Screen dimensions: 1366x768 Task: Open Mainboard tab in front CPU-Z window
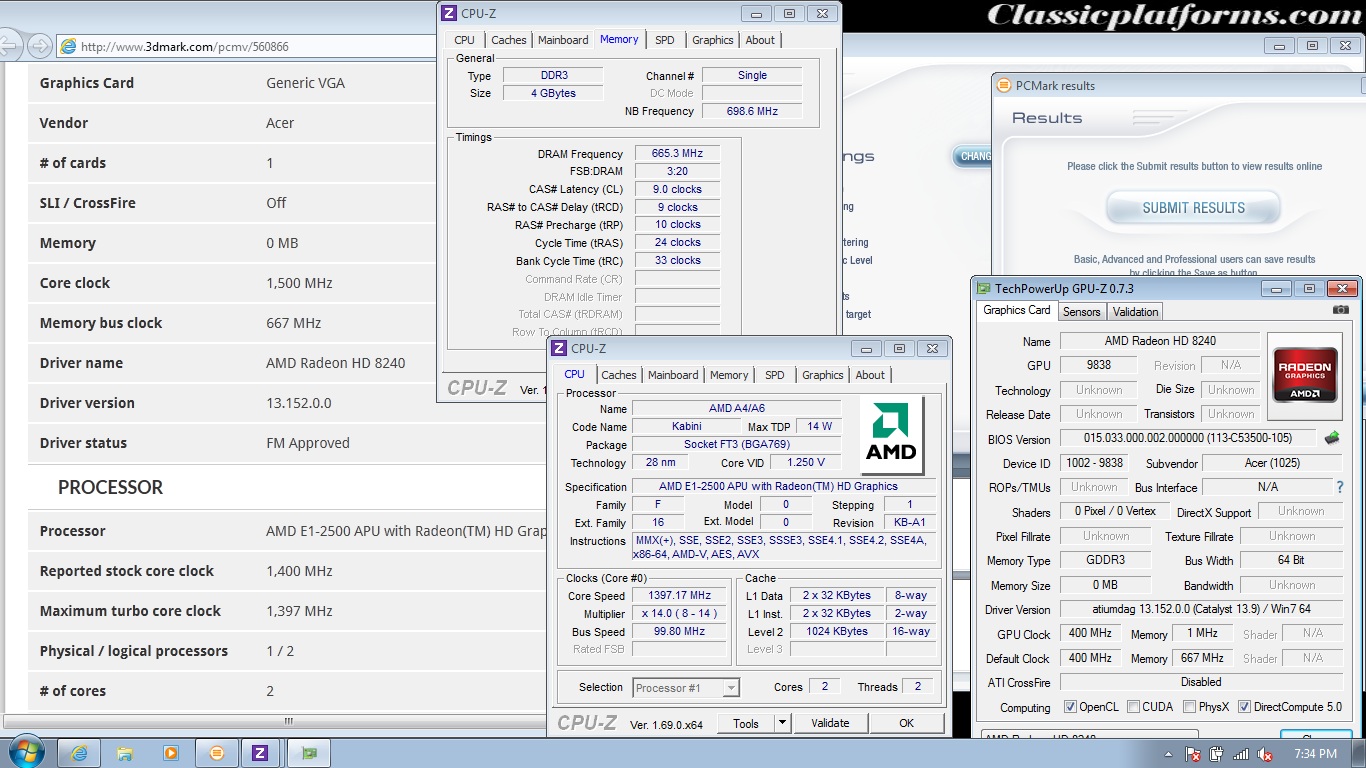(673, 375)
